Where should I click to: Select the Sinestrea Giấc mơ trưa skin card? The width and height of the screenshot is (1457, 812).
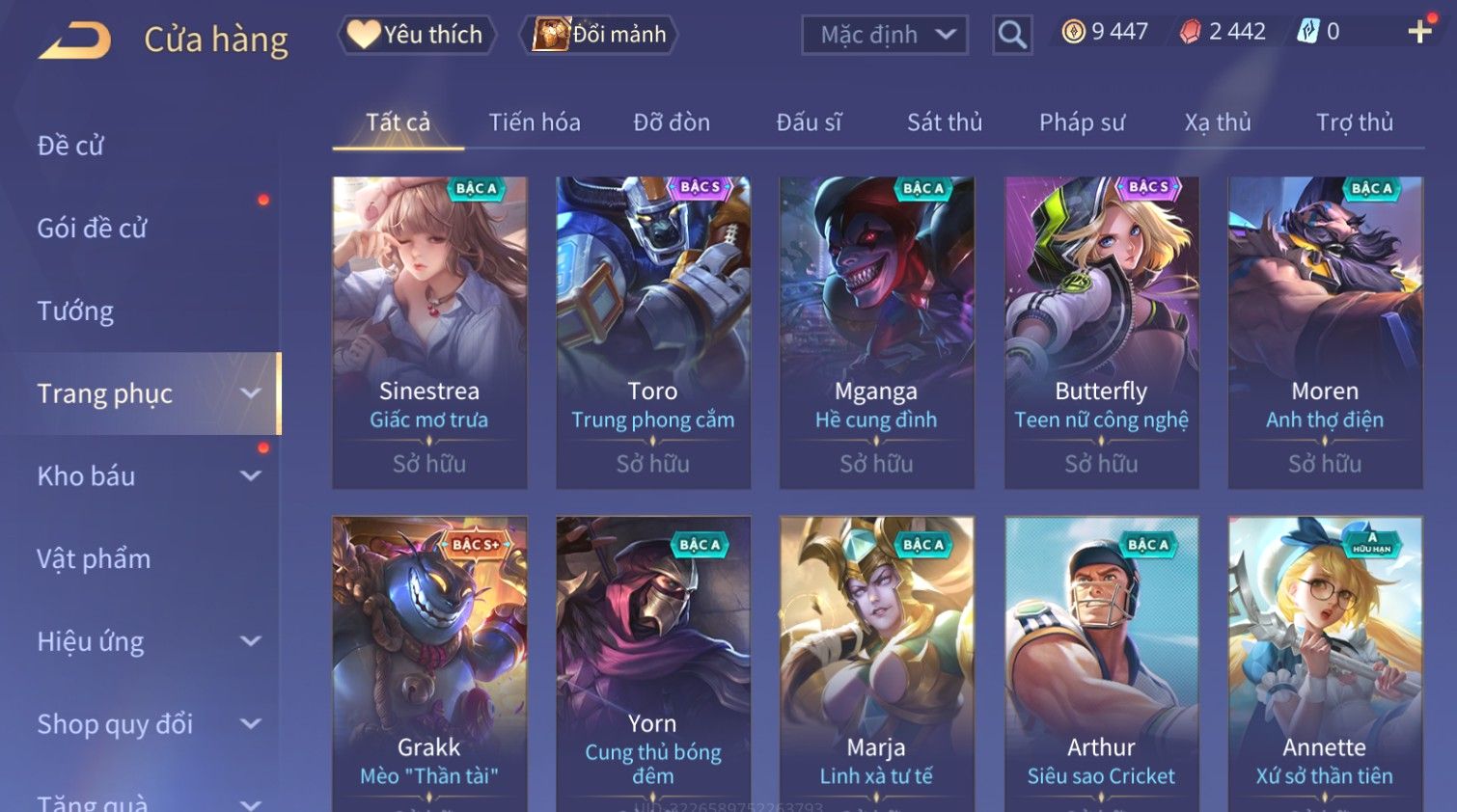429,333
